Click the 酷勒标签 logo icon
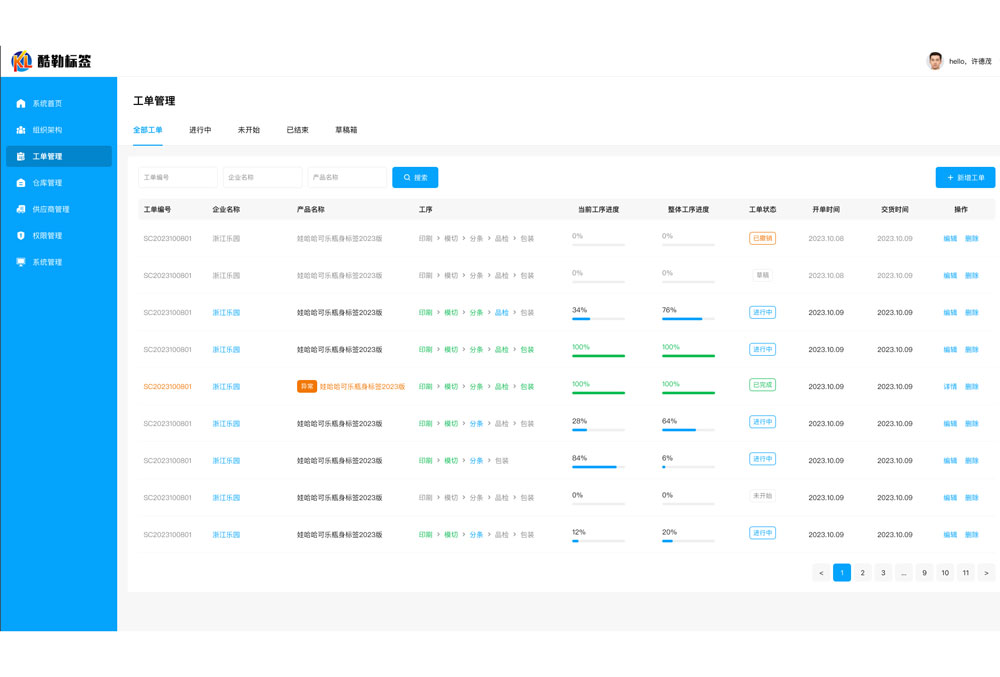 [x=21, y=62]
